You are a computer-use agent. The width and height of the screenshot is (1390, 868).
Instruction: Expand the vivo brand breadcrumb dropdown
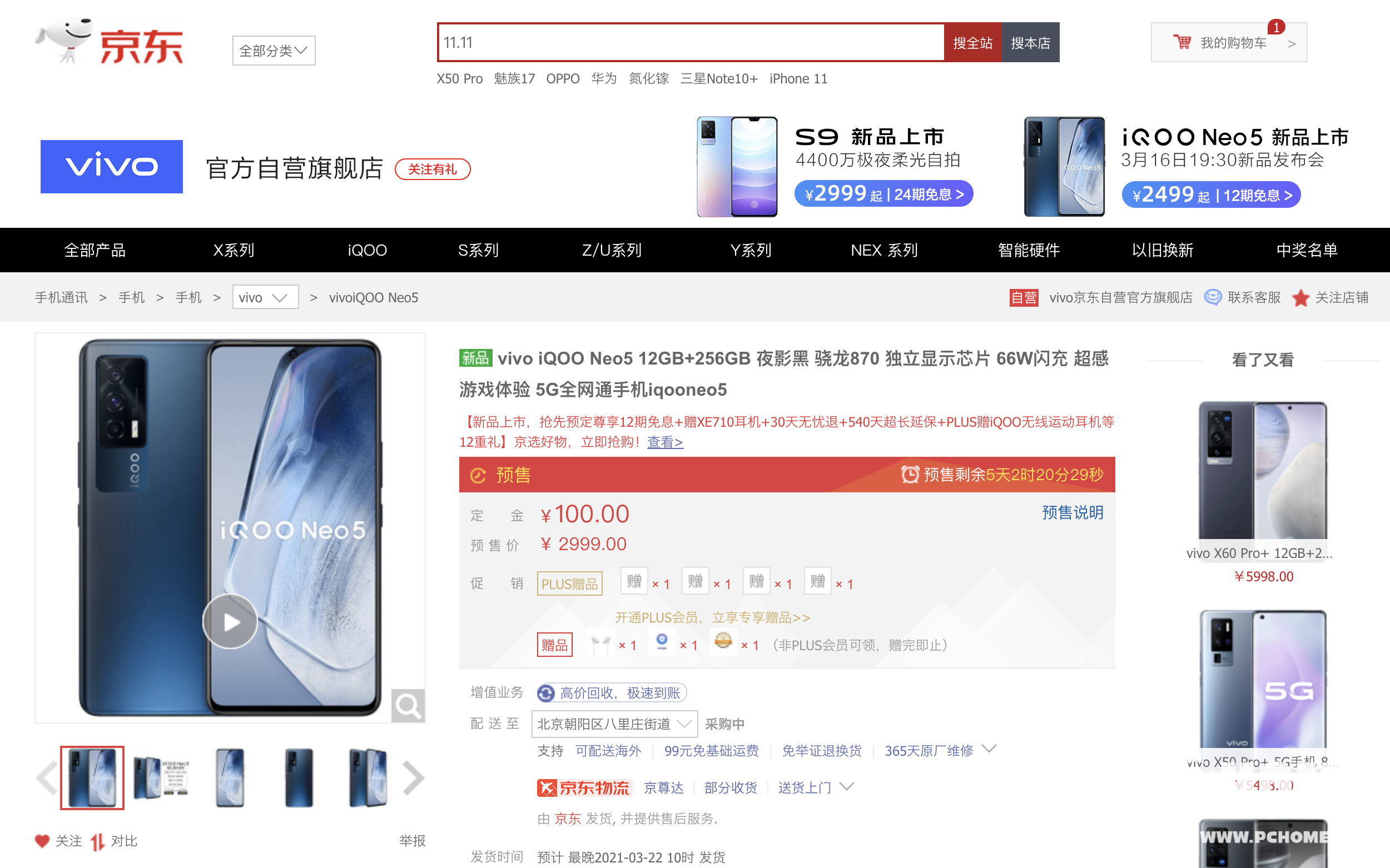coord(265,297)
